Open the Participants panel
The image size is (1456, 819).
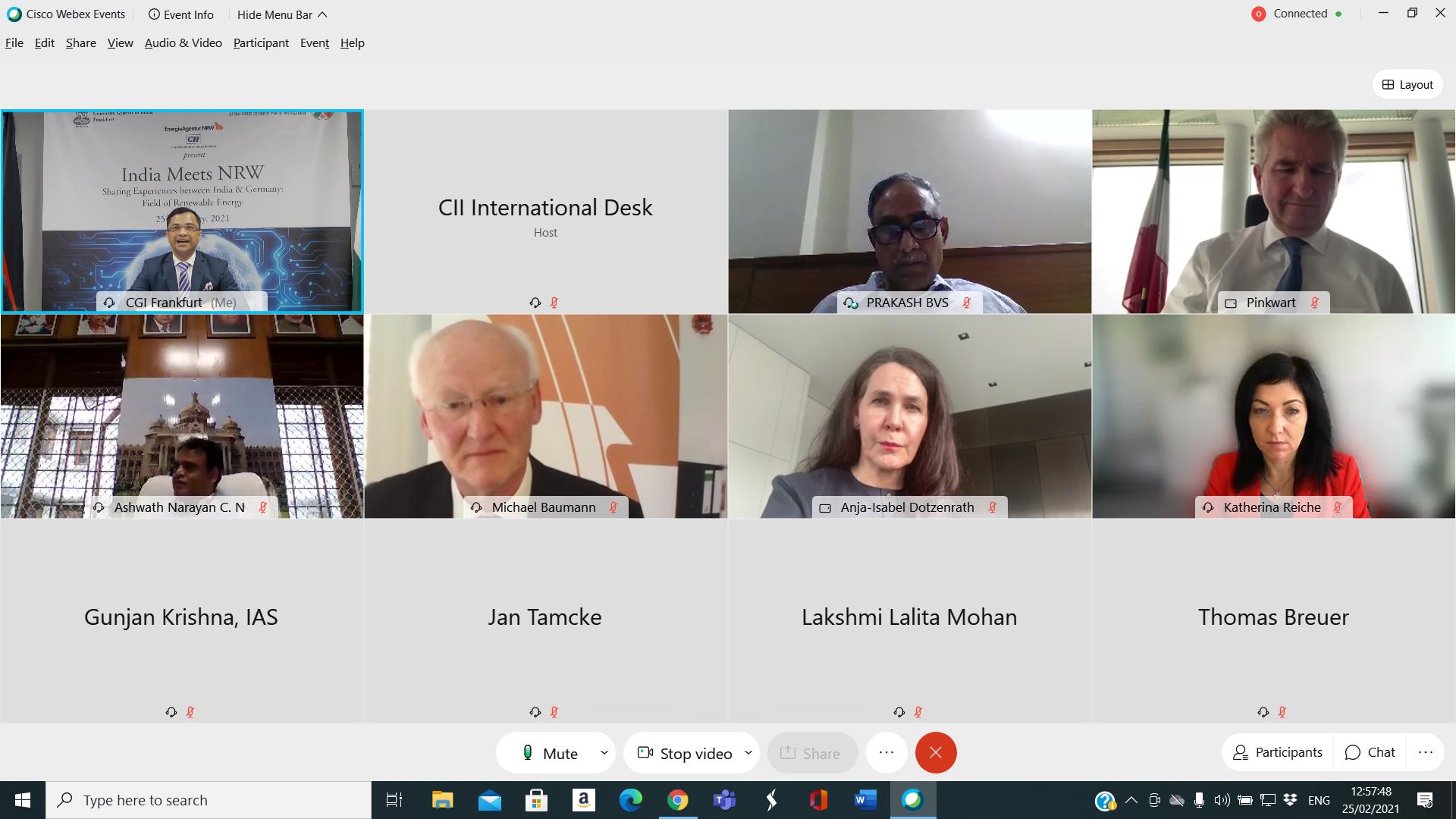click(1278, 752)
